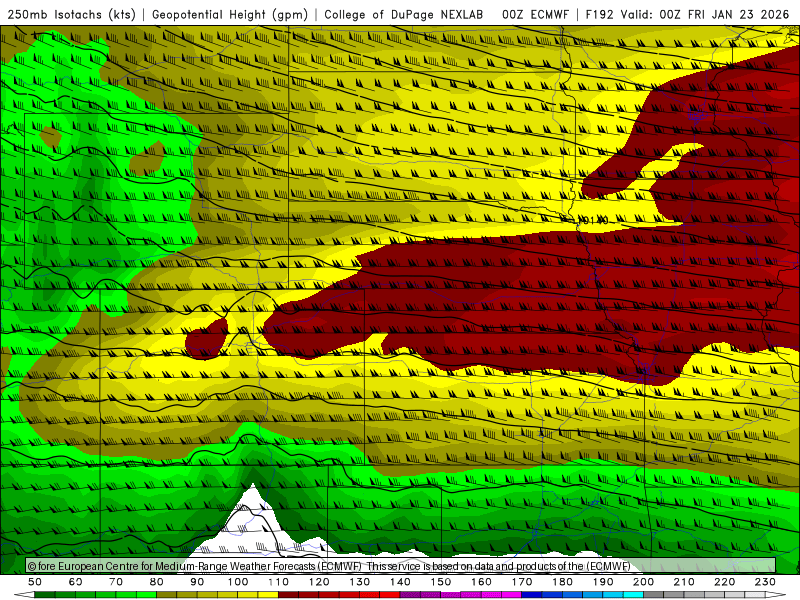Click the "Valid: 00Z FRI JAN 23 2026" text
This screenshot has width=800, height=600.
(706, 15)
